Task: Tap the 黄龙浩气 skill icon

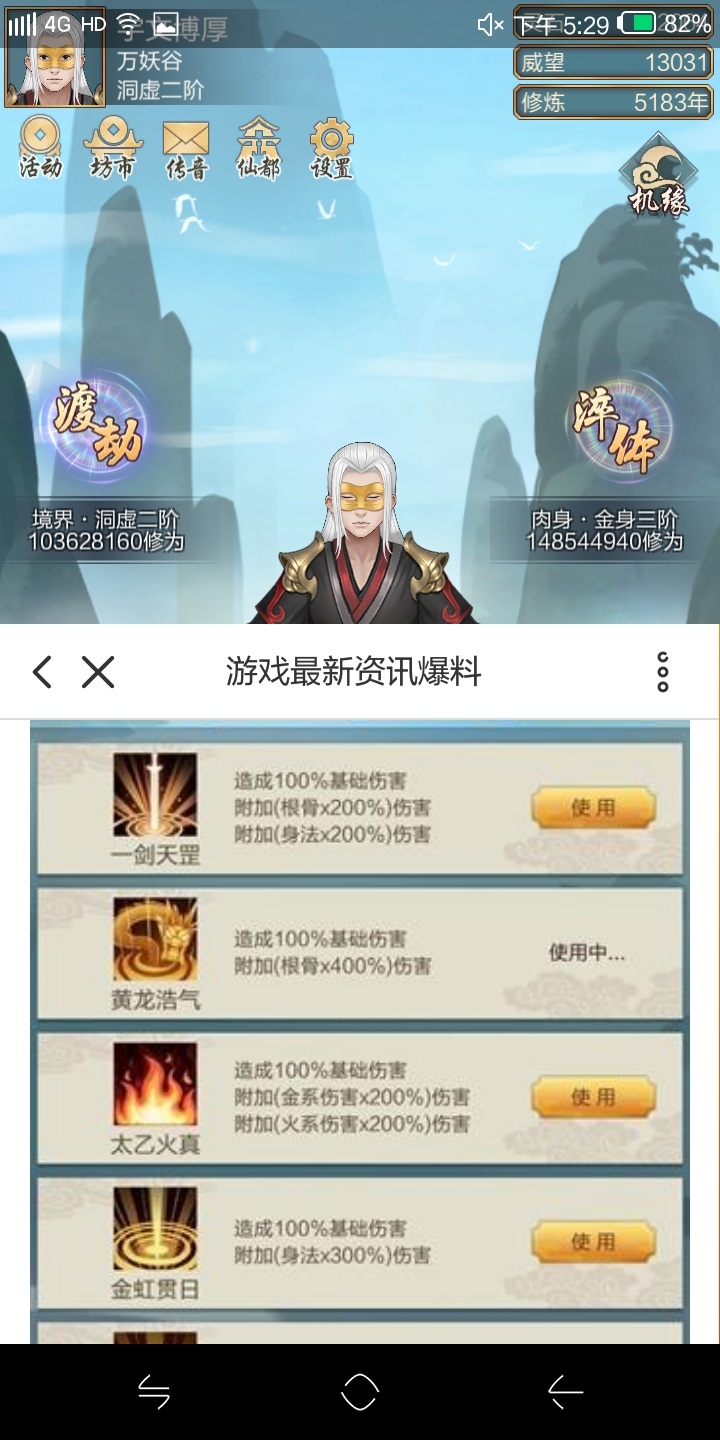Action: 155,940
